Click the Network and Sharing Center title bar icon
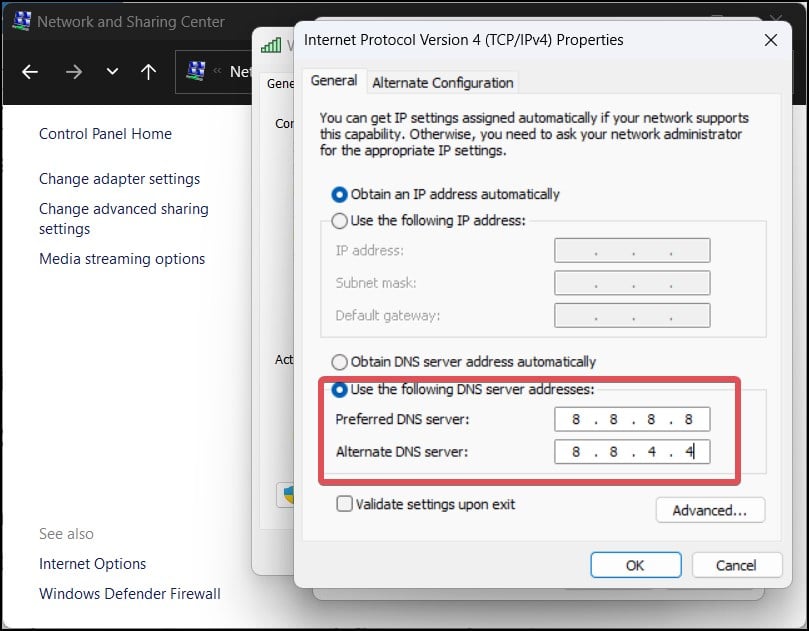This screenshot has width=809, height=631. point(22,20)
